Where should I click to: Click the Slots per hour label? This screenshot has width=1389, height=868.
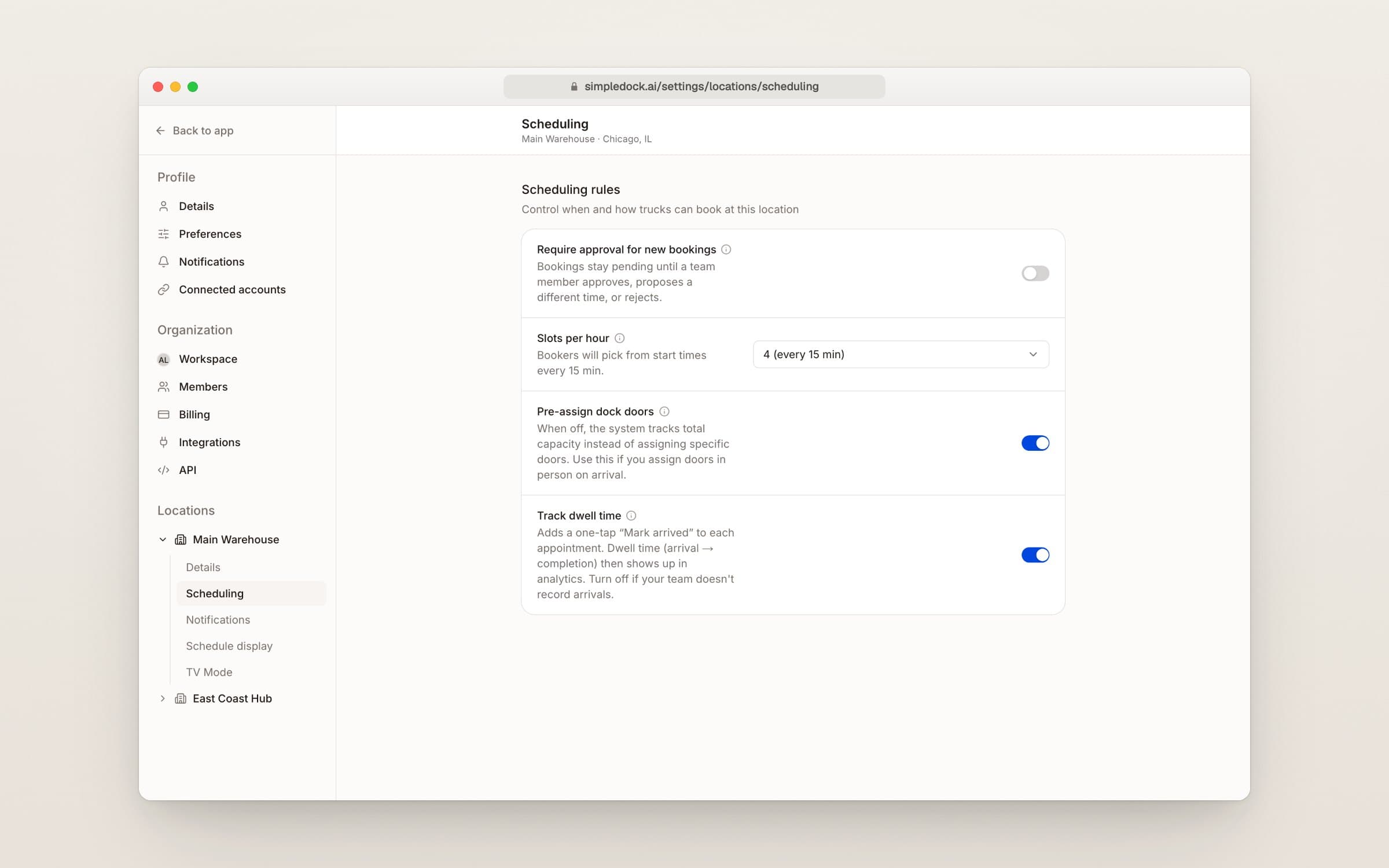[572, 338]
